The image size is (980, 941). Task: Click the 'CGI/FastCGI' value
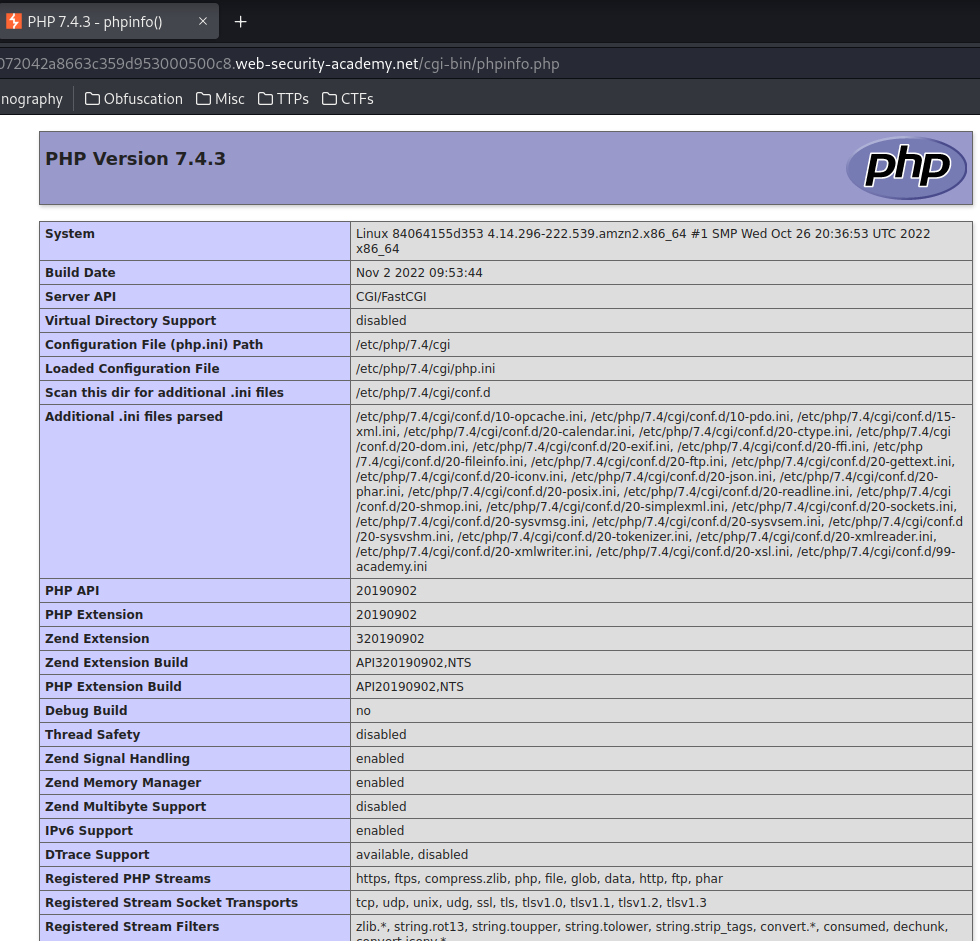(x=391, y=297)
